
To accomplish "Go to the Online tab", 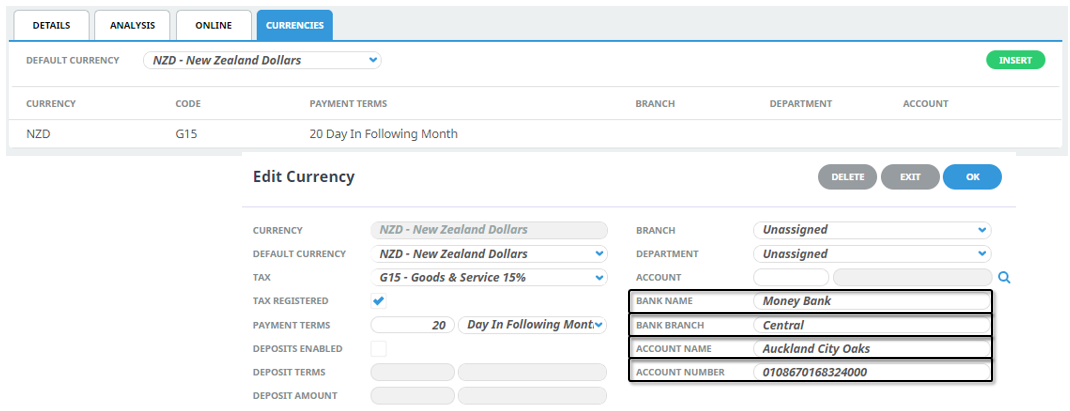I will pos(212,25).
